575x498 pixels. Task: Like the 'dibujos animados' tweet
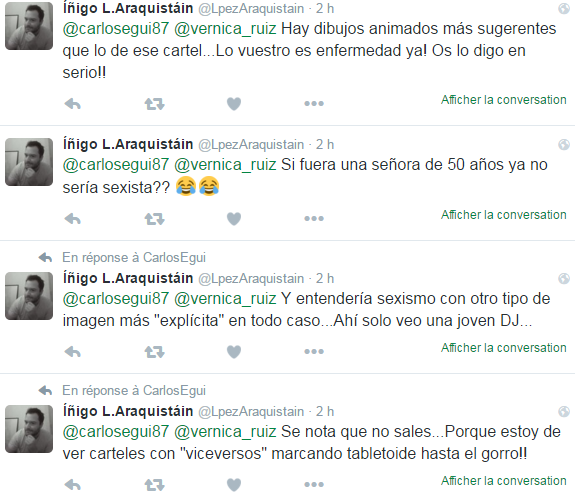[234, 104]
